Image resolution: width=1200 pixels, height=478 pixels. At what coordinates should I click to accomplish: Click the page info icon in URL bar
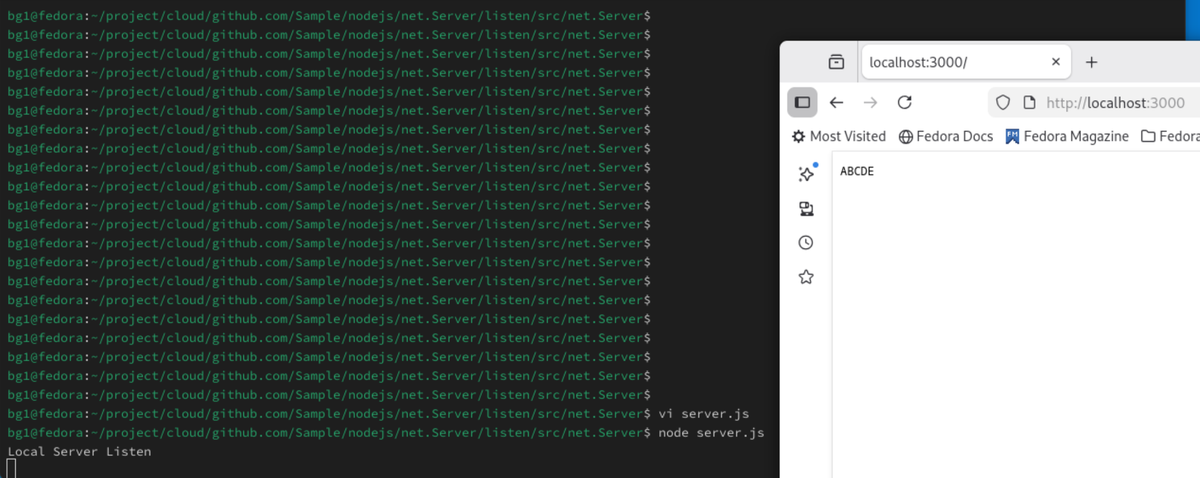click(x=1028, y=102)
